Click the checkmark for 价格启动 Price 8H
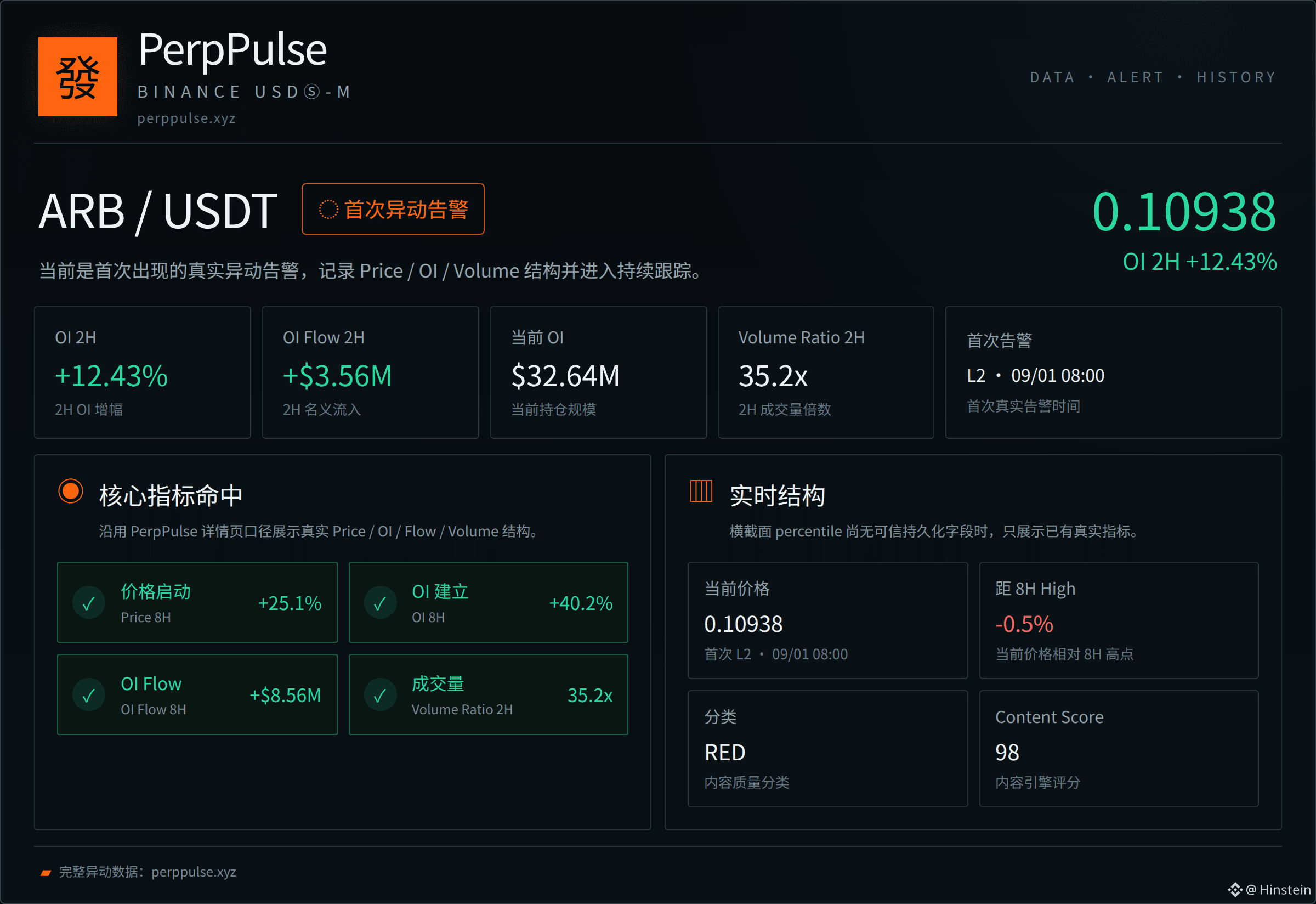This screenshot has height=904, width=1316. click(89, 603)
